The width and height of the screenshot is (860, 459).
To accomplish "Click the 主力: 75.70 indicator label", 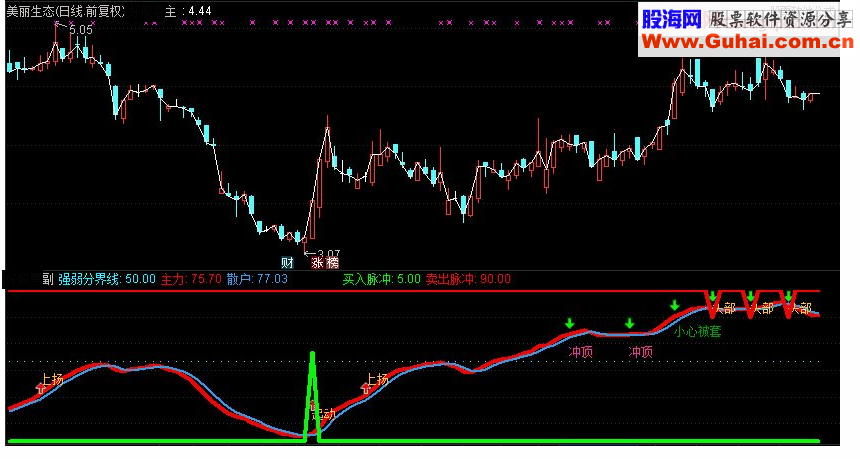I will tap(191, 279).
